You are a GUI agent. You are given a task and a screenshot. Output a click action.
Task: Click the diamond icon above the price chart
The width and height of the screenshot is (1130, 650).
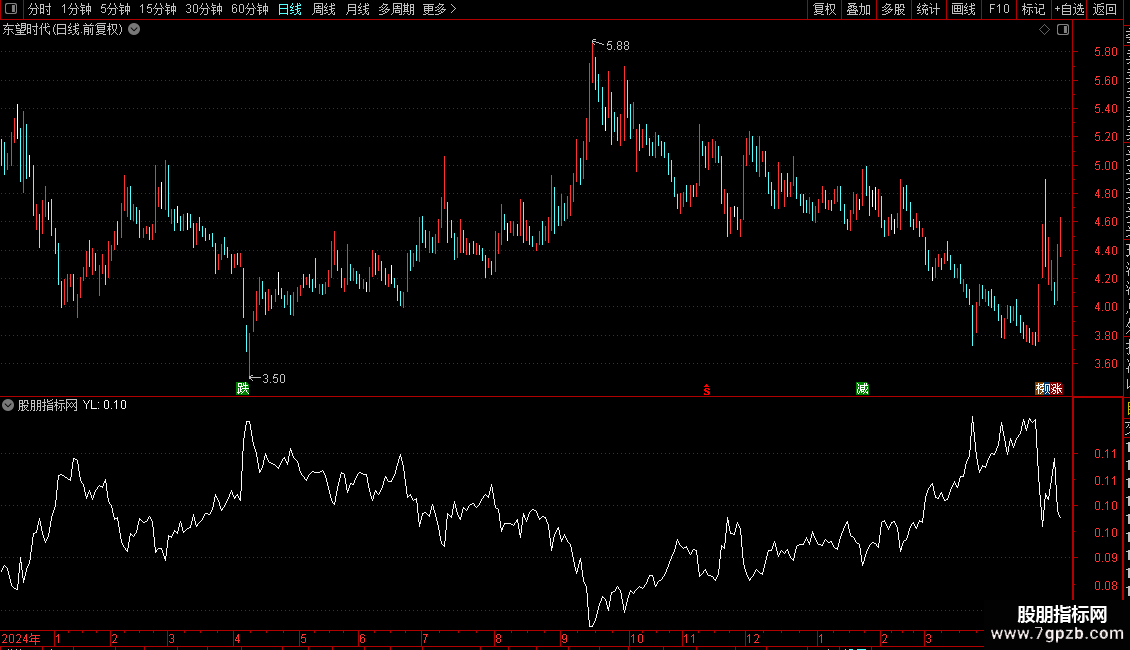point(1044,30)
